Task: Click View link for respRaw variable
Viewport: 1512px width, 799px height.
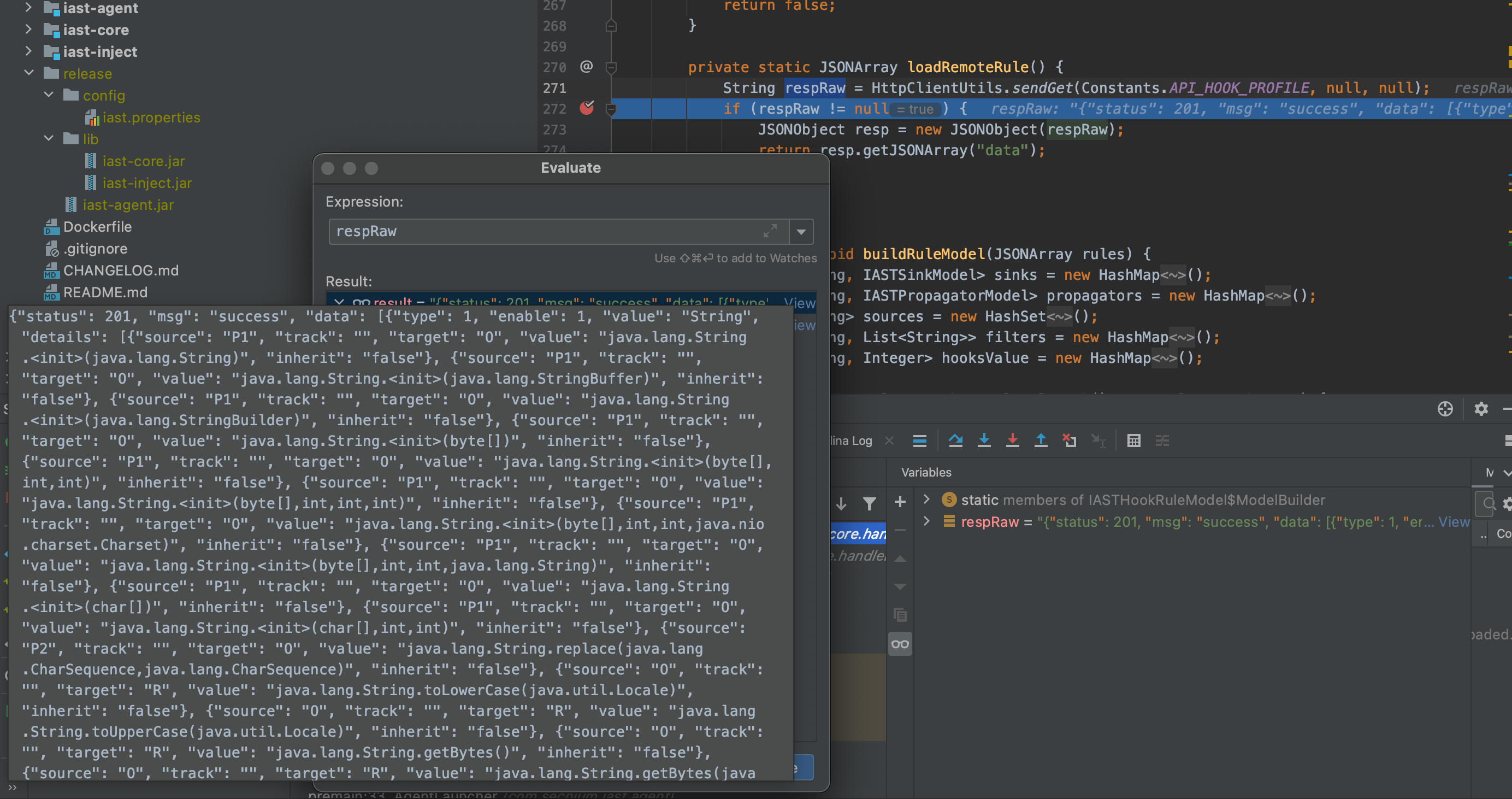Action: (x=1454, y=522)
